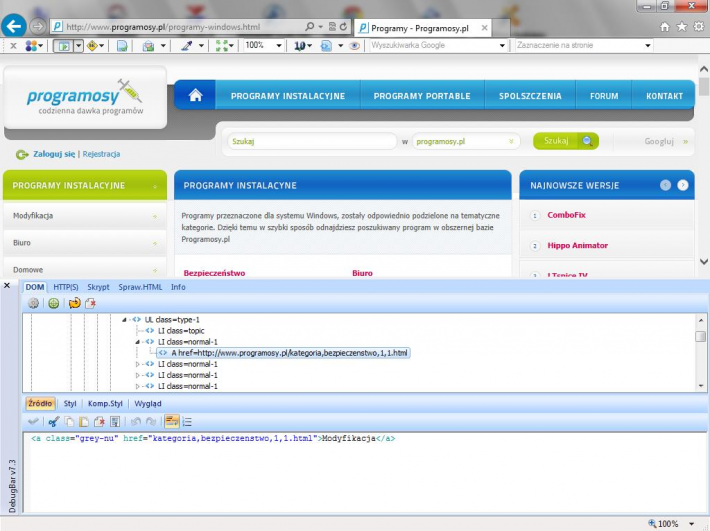
Task: Click the yellow diamond toolbar icon
Action: 92,46
